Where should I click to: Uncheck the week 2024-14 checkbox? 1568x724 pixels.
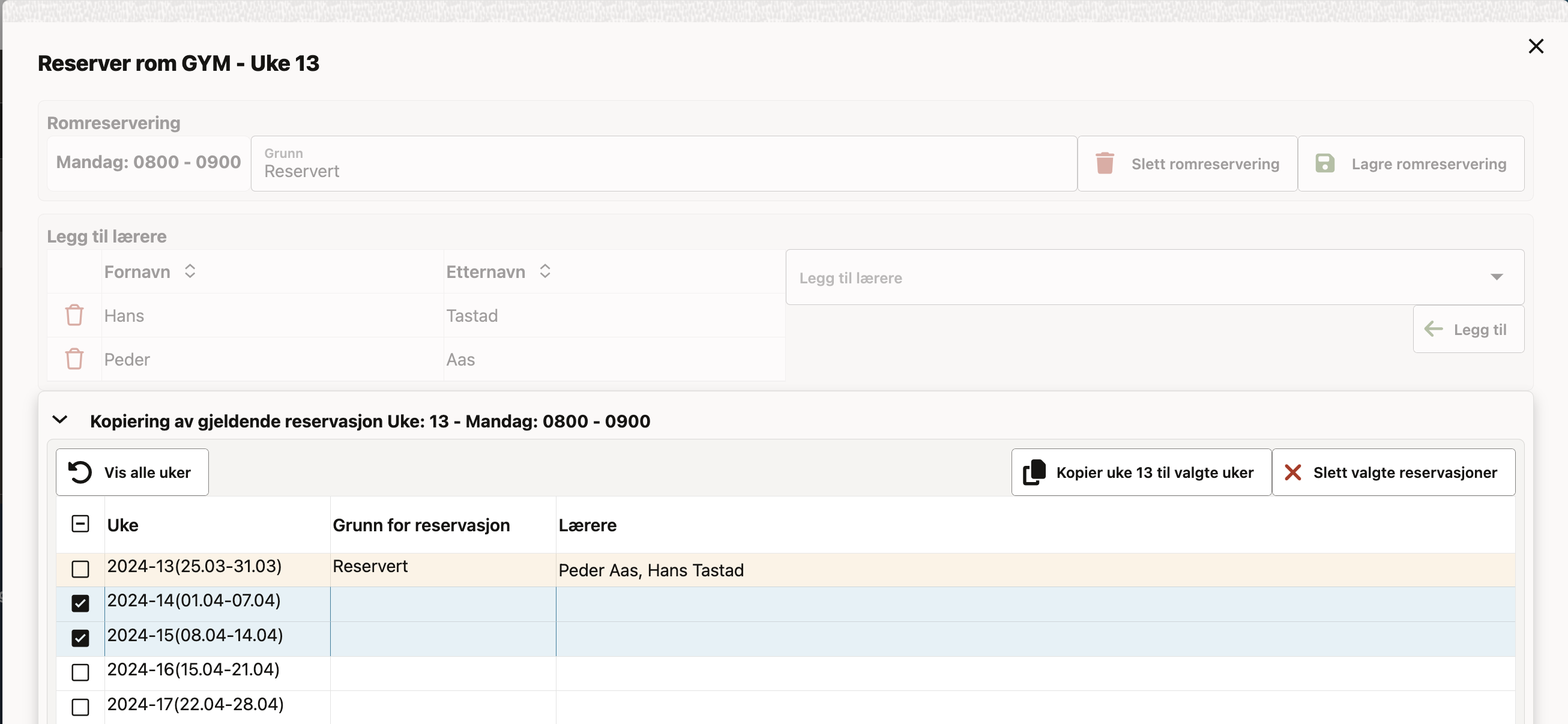pyautogui.click(x=80, y=603)
